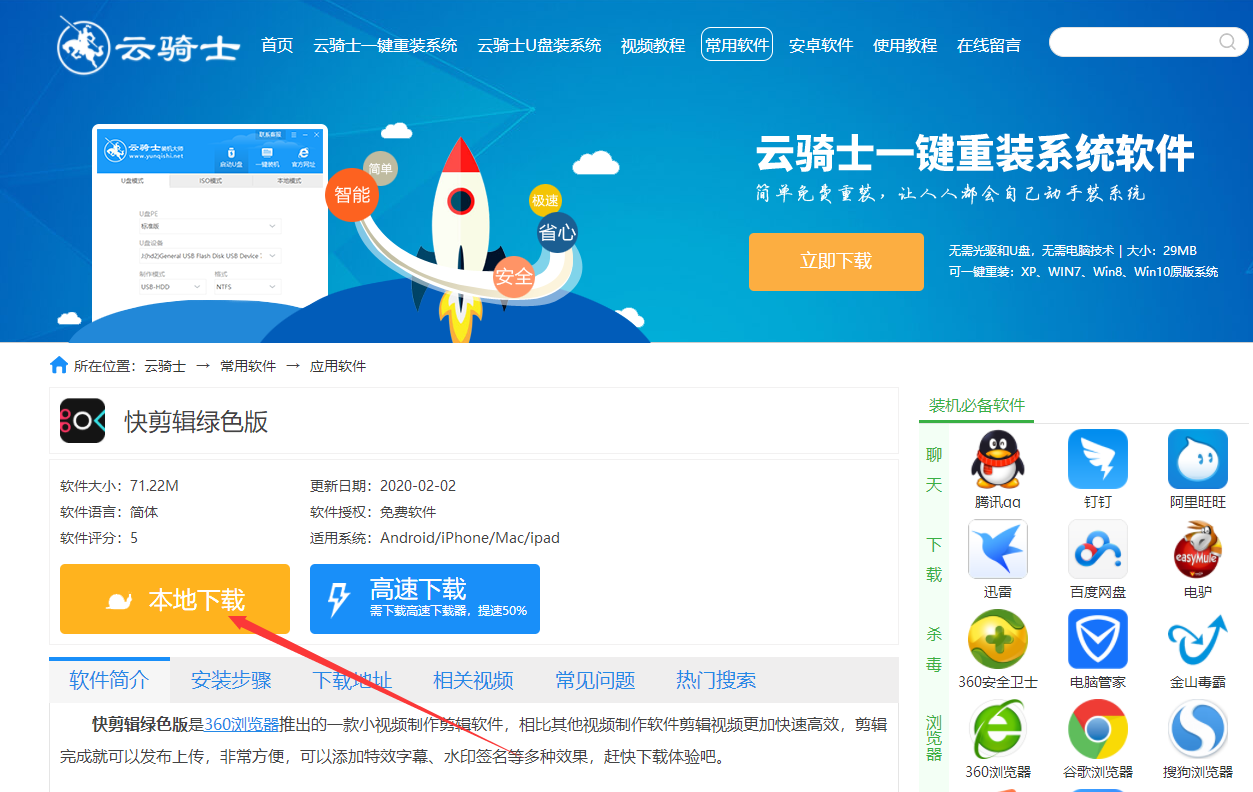Viewport: 1253px width, 792px height.
Task: Follow the 360浏览器 link in description
Action: [242, 724]
